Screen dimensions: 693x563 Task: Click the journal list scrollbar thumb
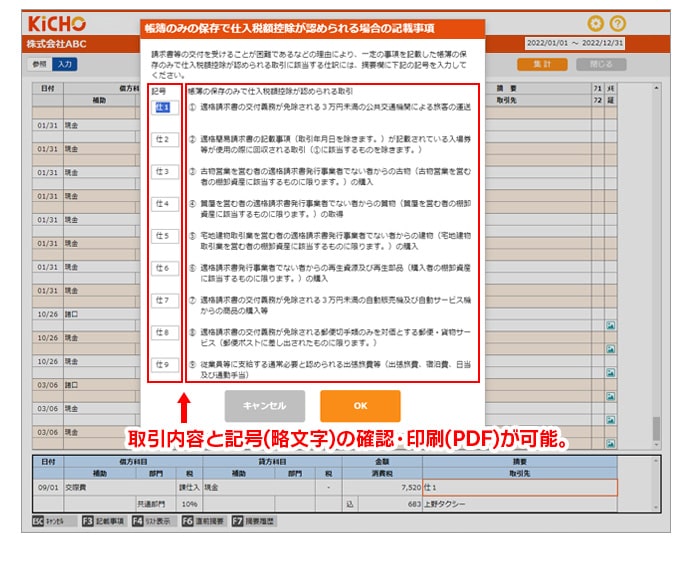tap(656, 428)
